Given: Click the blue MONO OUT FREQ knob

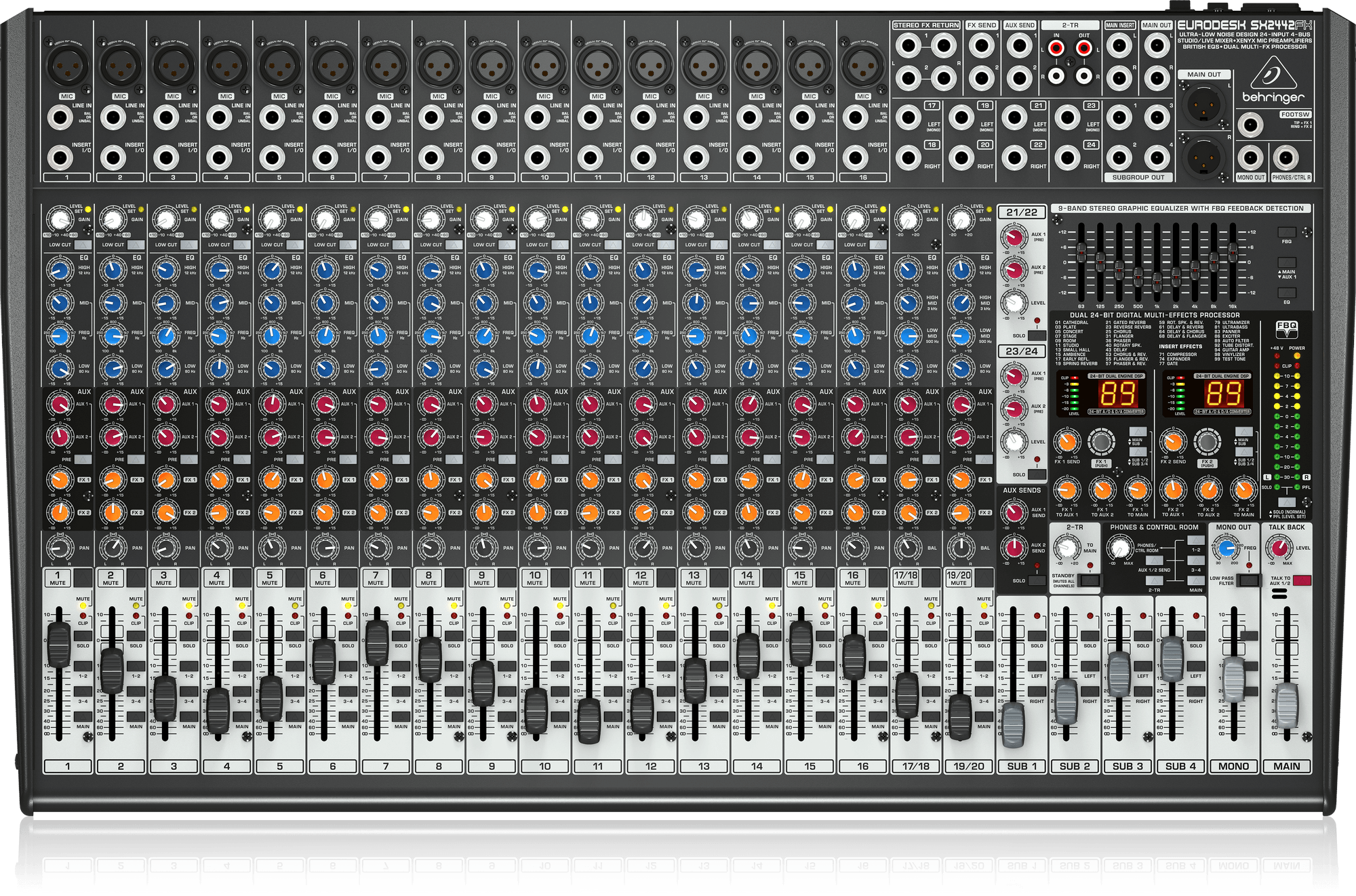Looking at the screenshot, I should tap(1227, 548).
